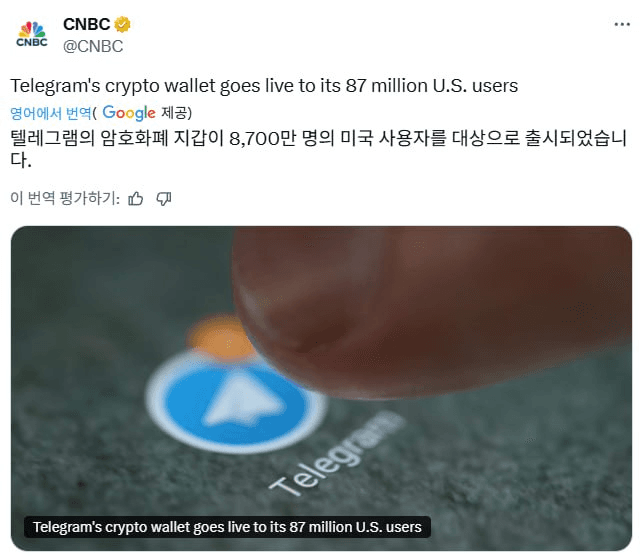Rate the translation with thumbs down
The image size is (642, 556).
point(164,199)
